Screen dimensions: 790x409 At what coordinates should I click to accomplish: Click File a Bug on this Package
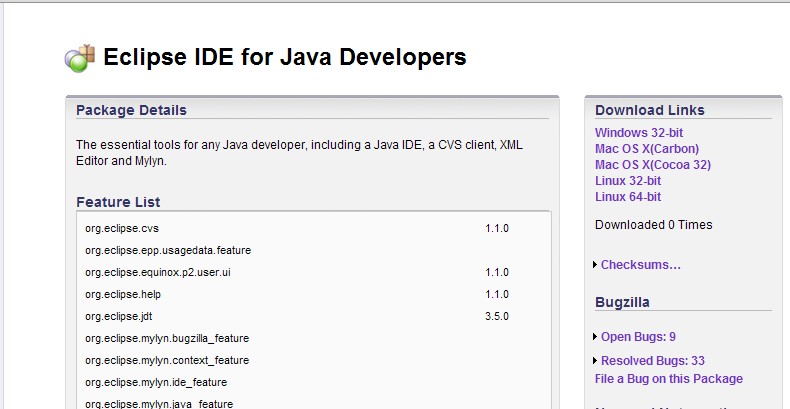[669, 379]
